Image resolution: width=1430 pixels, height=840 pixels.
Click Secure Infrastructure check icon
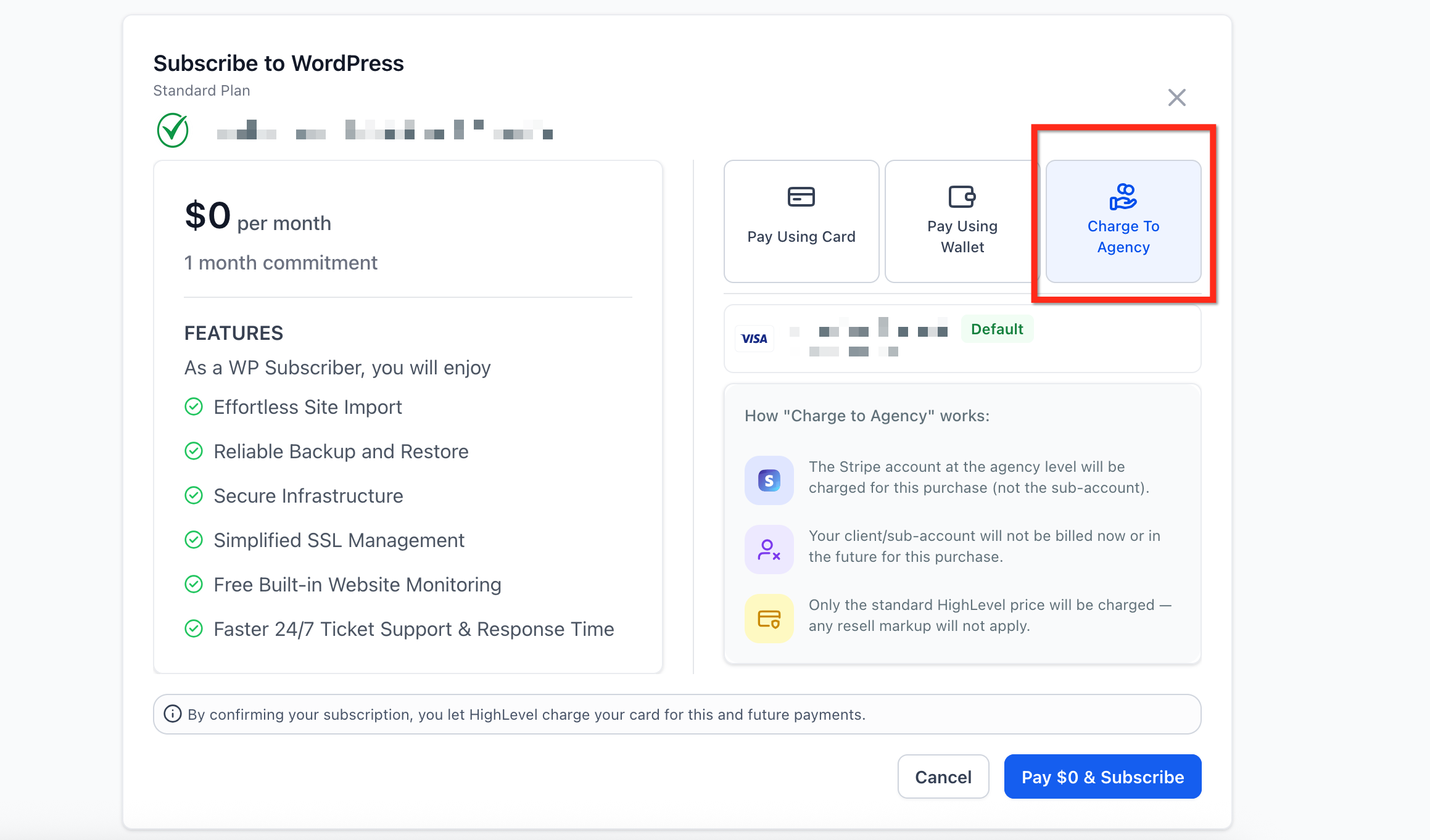coord(194,495)
